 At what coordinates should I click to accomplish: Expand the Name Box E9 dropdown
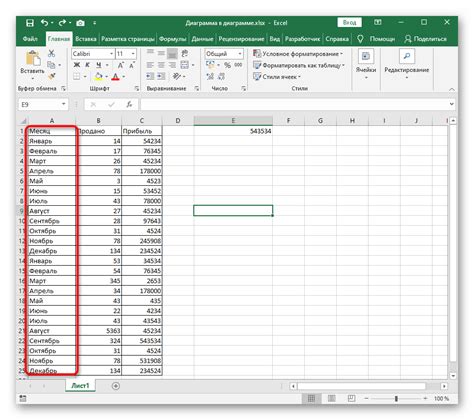tap(63, 104)
